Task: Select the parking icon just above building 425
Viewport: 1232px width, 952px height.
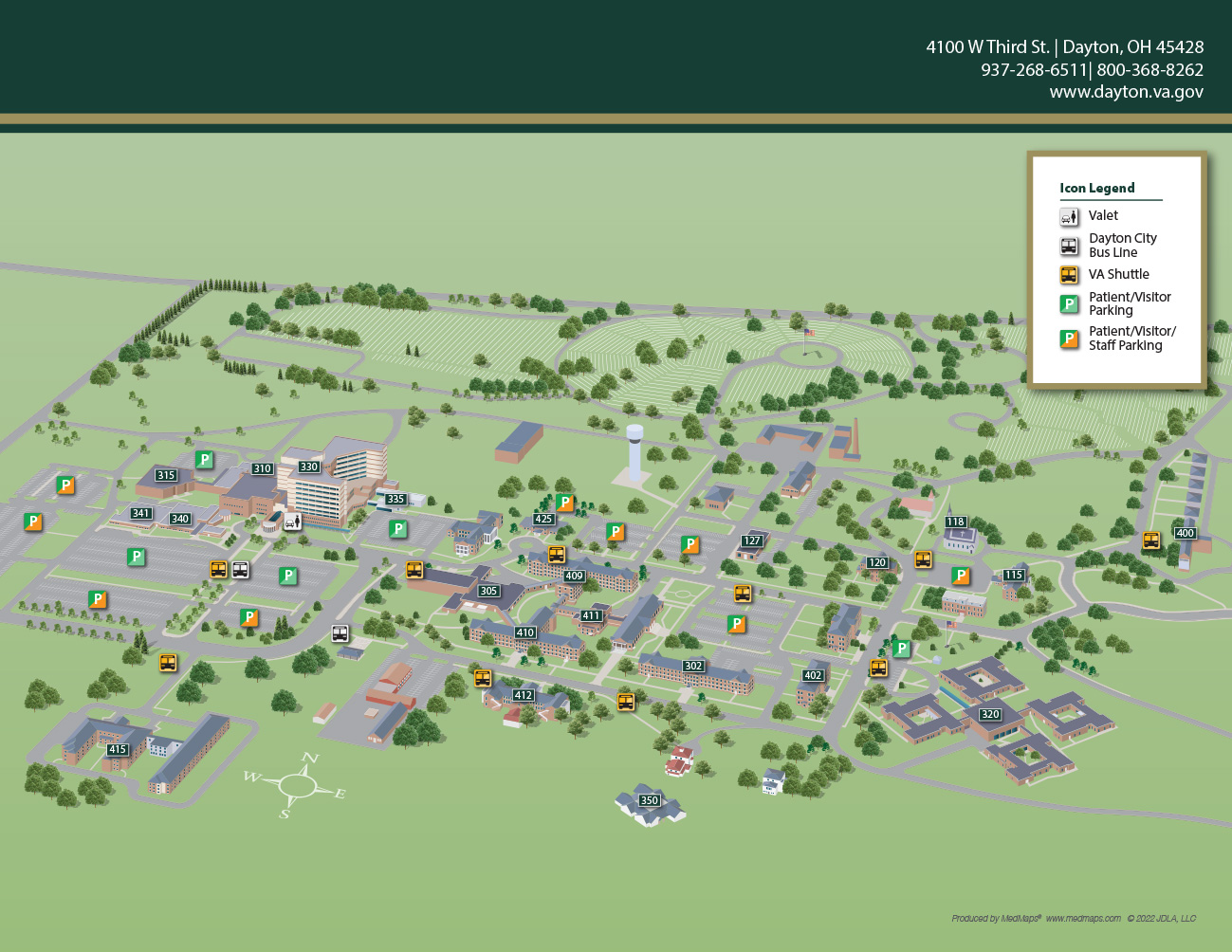Action: click(565, 503)
